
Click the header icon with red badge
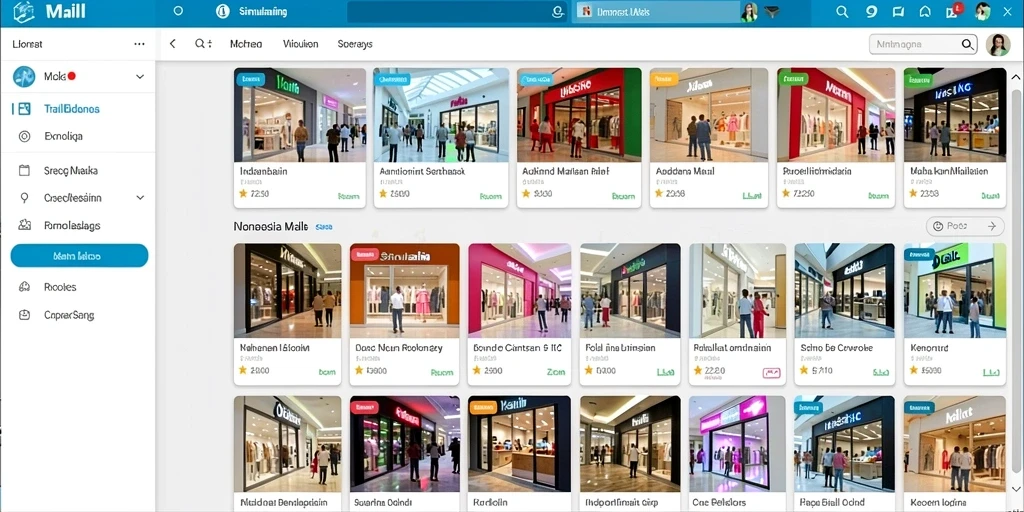tap(953, 10)
